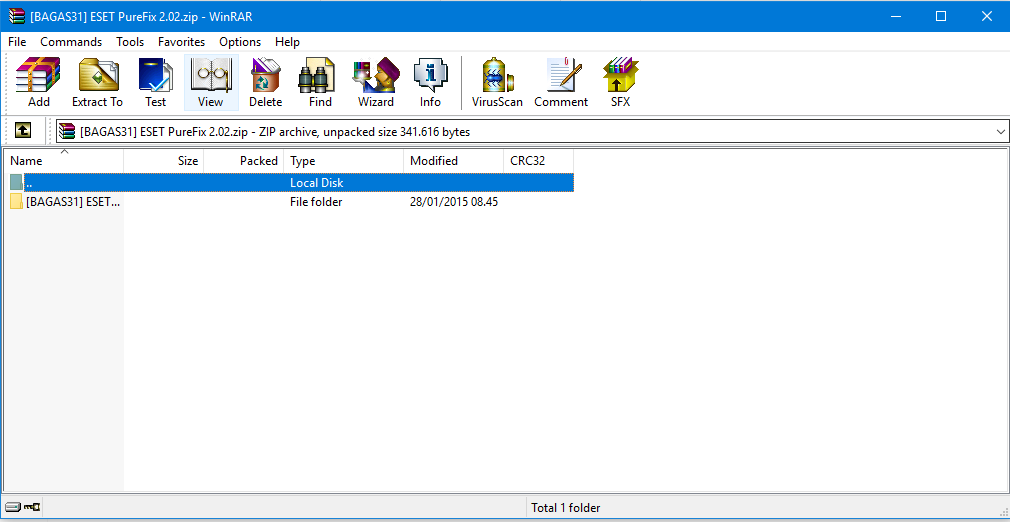Open the Find binoculars tool

pos(320,82)
